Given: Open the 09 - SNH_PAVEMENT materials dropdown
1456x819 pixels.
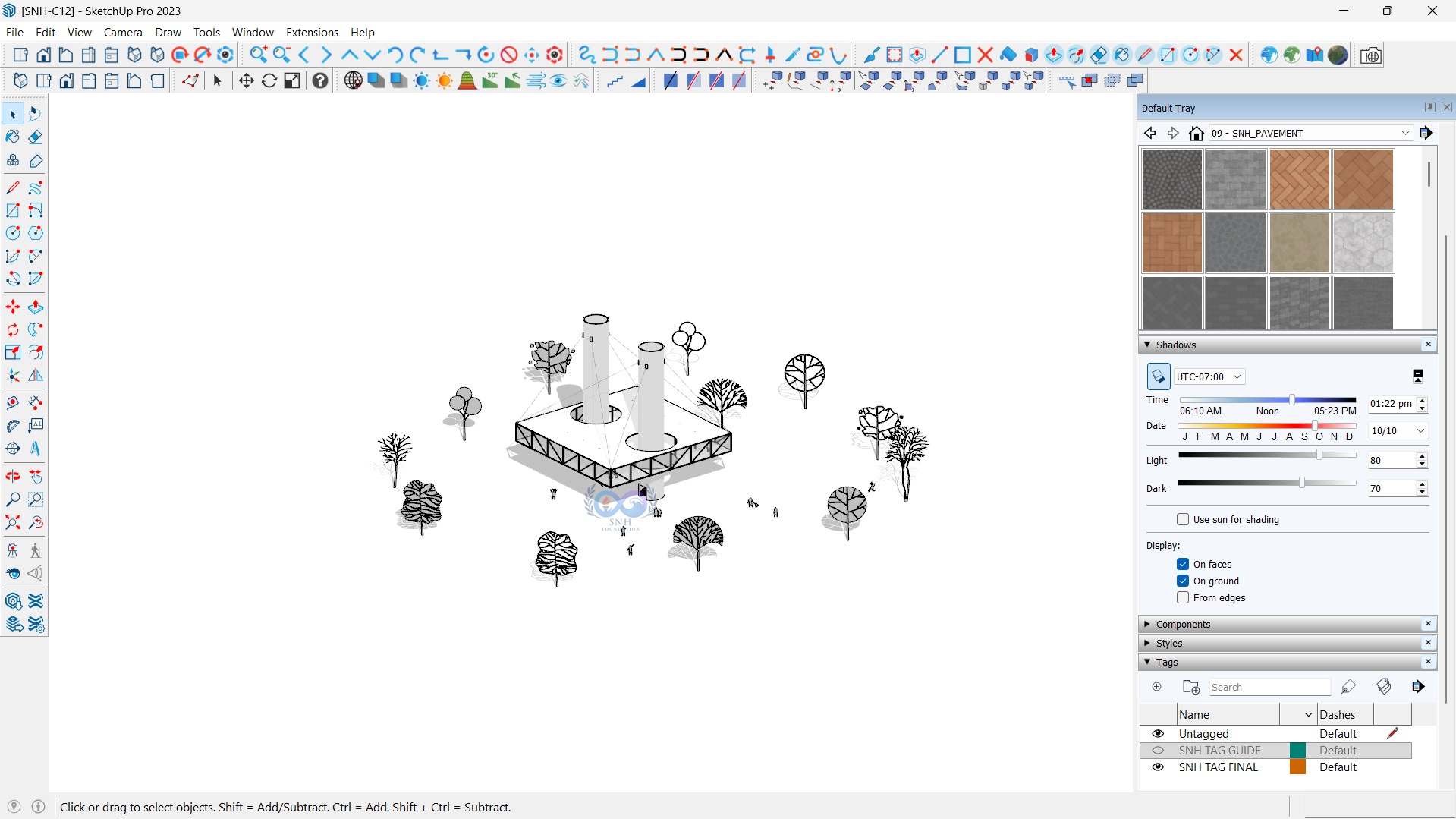Looking at the screenshot, I should pos(1311,133).
